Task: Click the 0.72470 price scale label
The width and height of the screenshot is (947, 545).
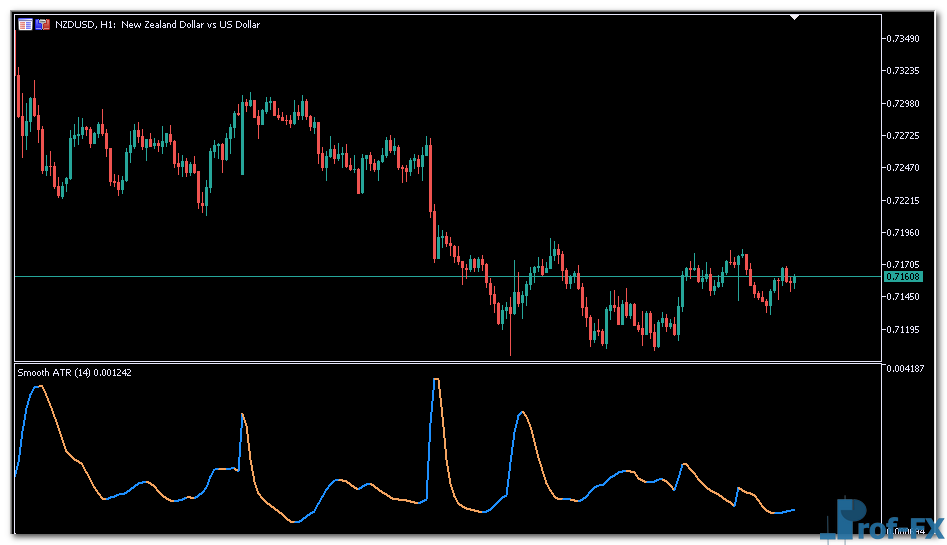Action: click(x=904, y=167)
